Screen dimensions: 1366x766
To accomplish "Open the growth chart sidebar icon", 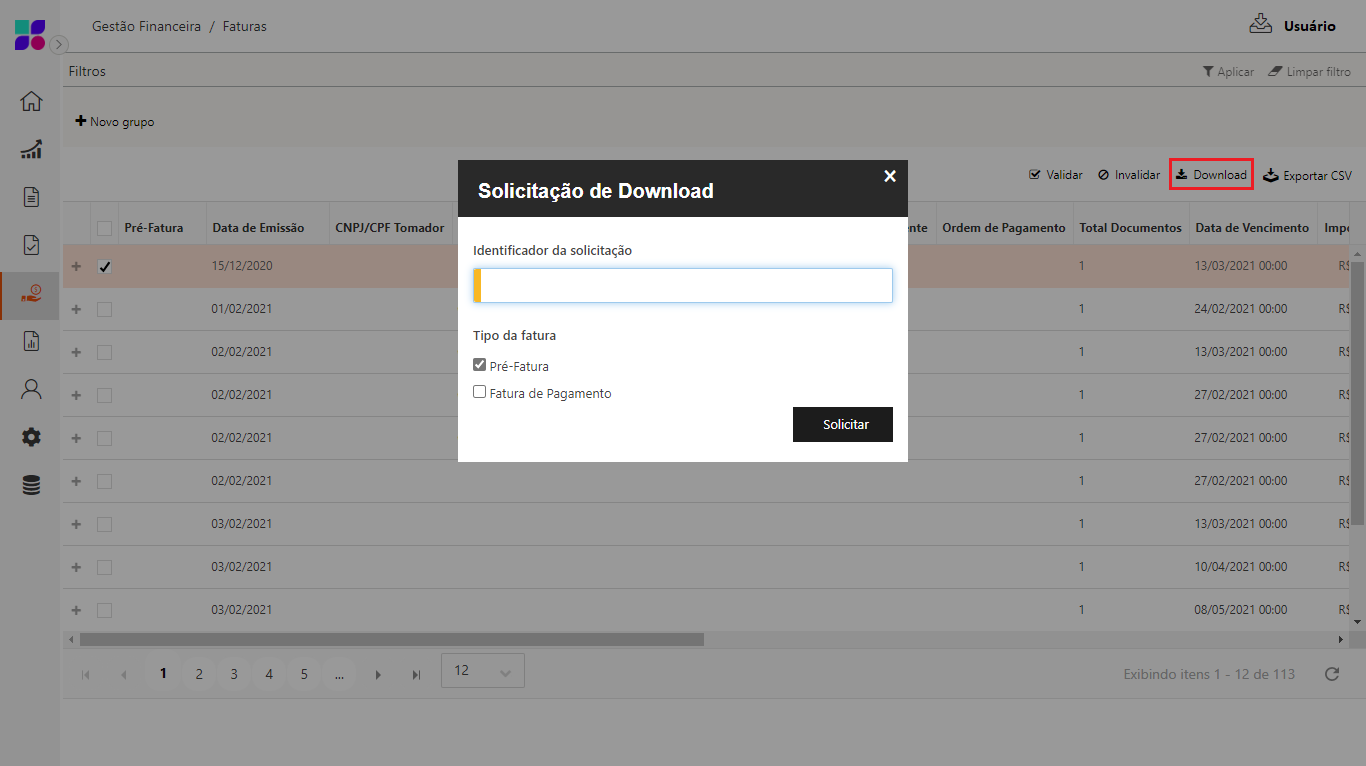I will tap(31, 149).
